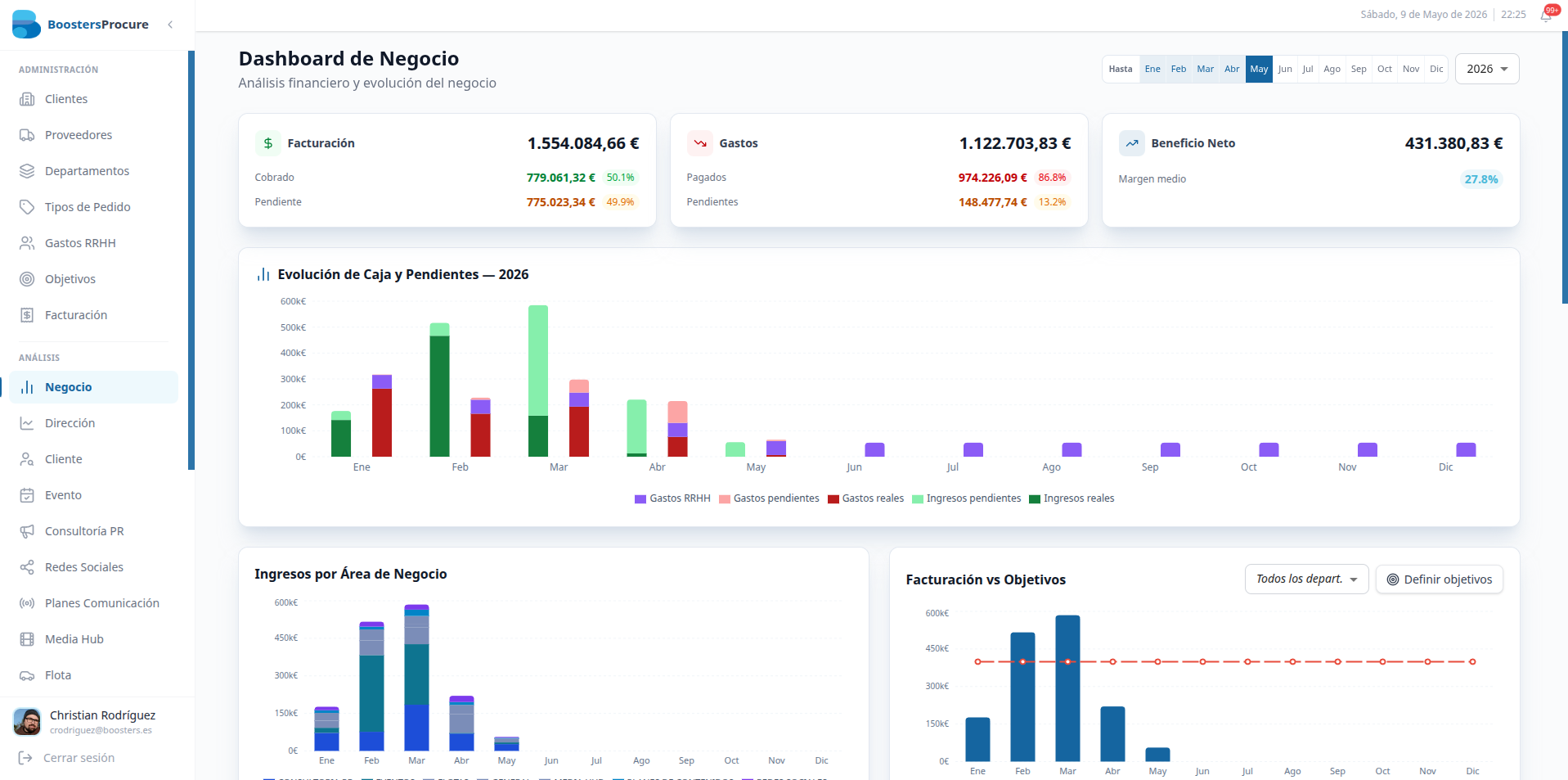Click the Facturación dollar icon in summary card
The height and width of the screenshot is (780, 1568).
(x=267, y=143)
